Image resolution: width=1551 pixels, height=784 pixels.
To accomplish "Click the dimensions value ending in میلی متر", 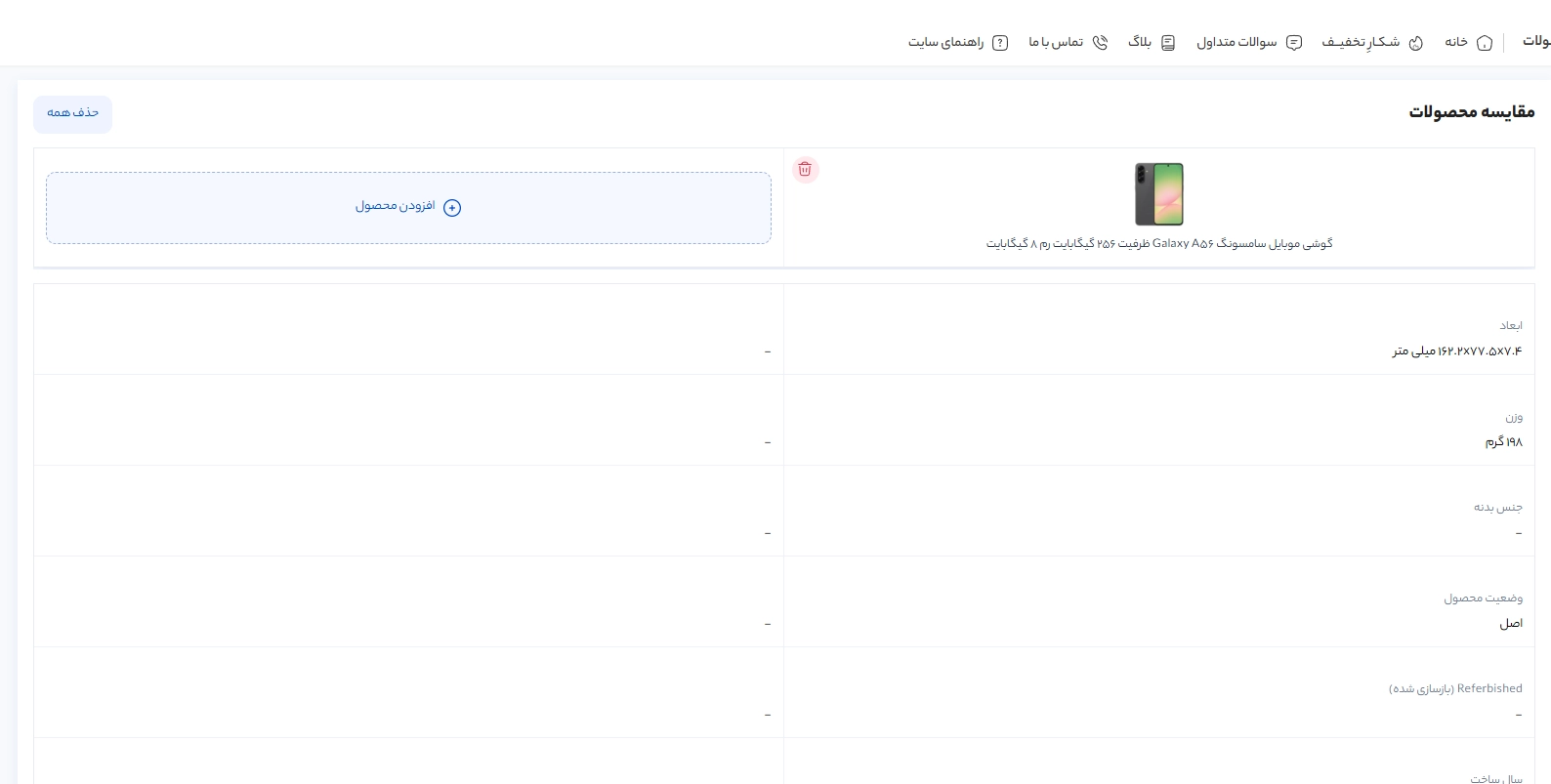I will (x=1457, y=351).
